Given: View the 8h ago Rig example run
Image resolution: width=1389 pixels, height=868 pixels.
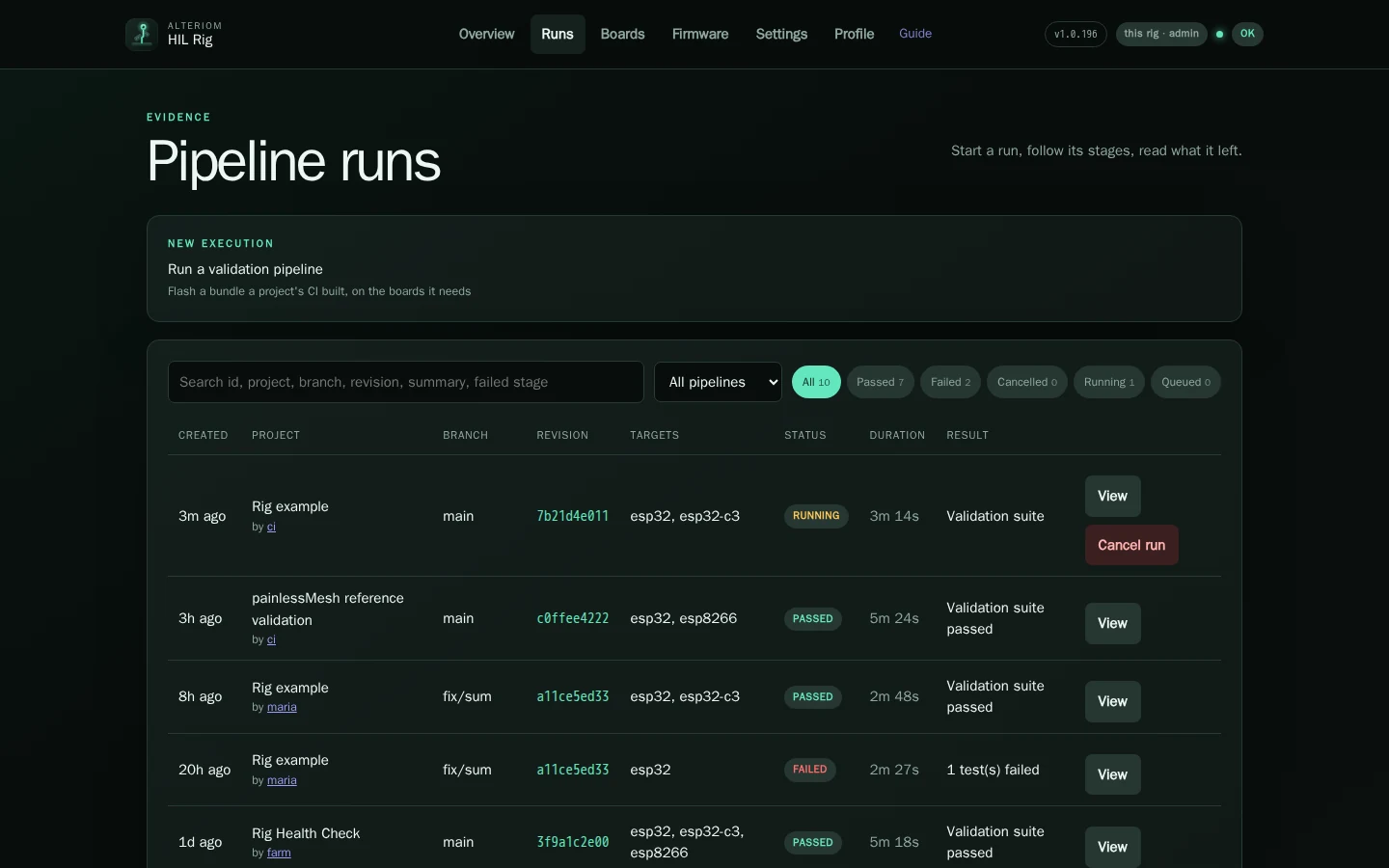Looking at the screenshot, I should click(1112, 701).
